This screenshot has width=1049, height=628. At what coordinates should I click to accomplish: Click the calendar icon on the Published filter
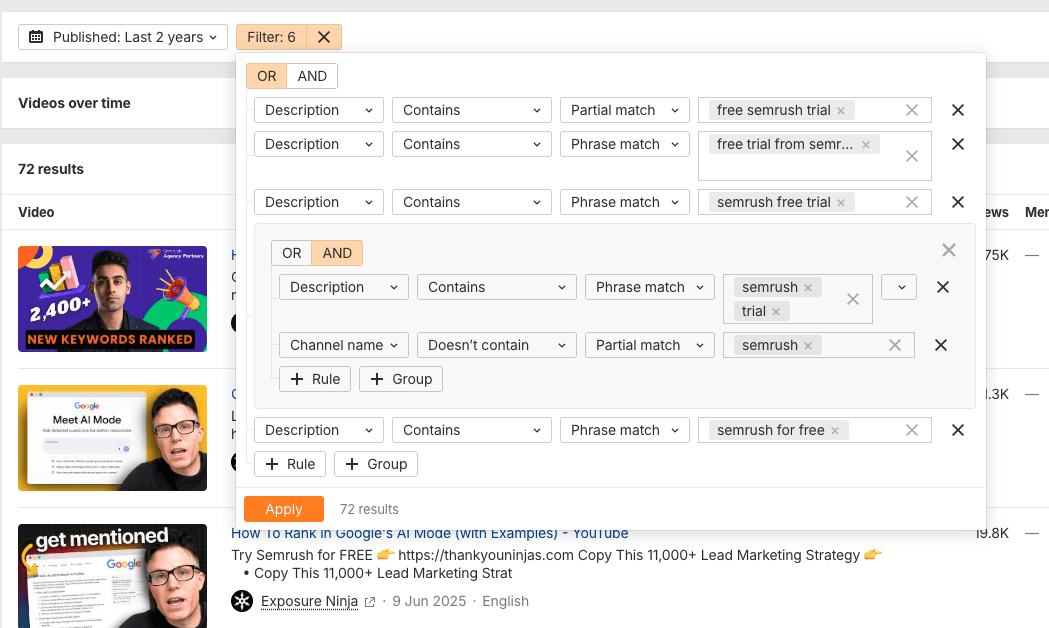coord(35,37)
